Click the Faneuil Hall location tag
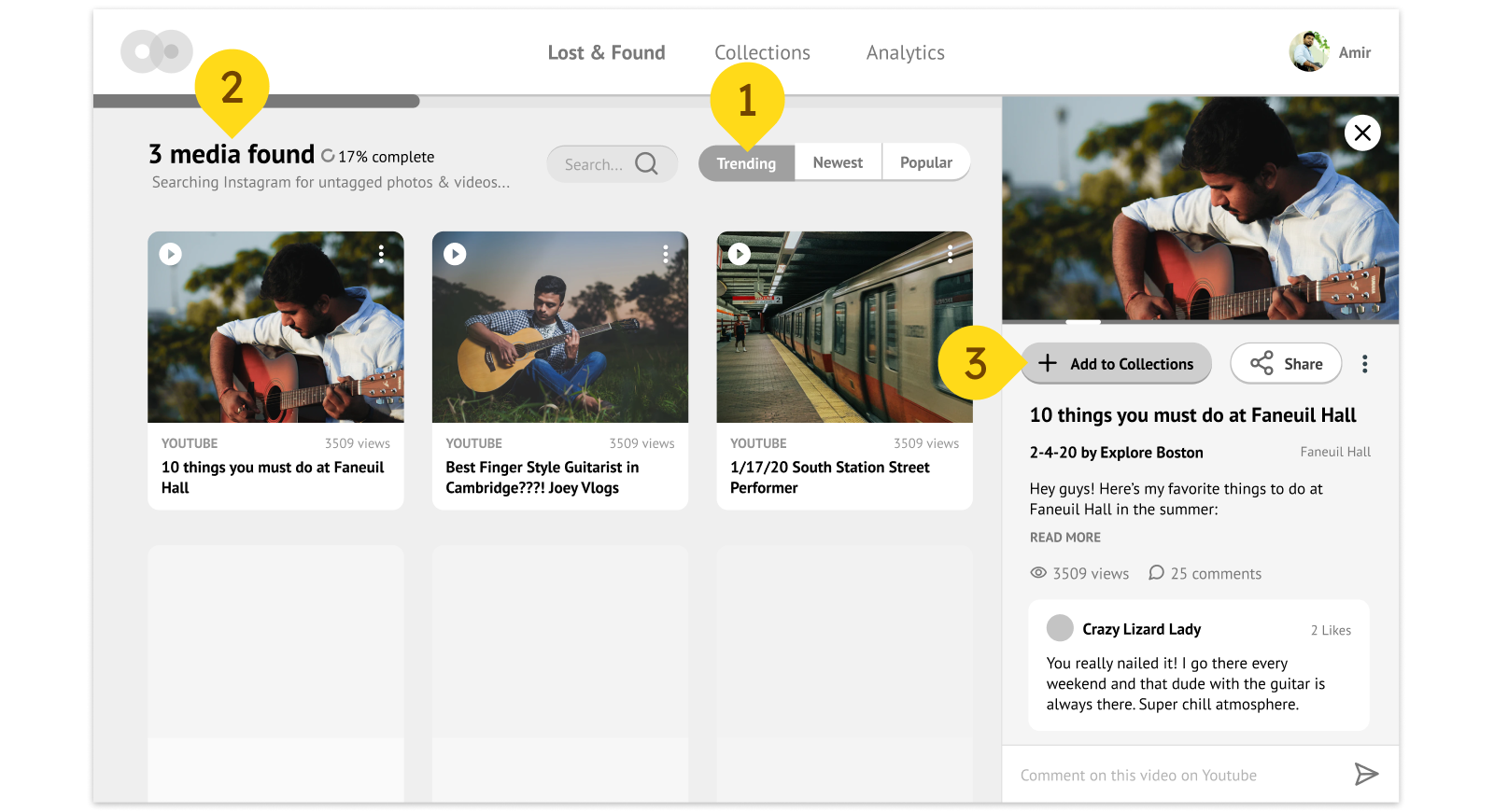This screenshot has width=1494, height=812. [1335, 452]
